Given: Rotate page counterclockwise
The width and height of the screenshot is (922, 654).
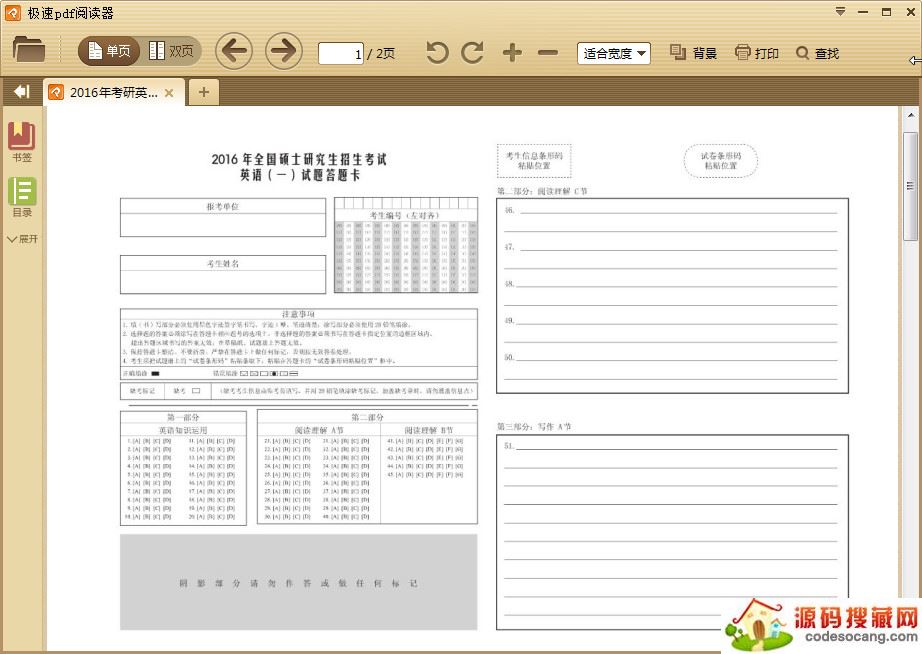Looking at the screenshot, I should click(x=437, y=53).
